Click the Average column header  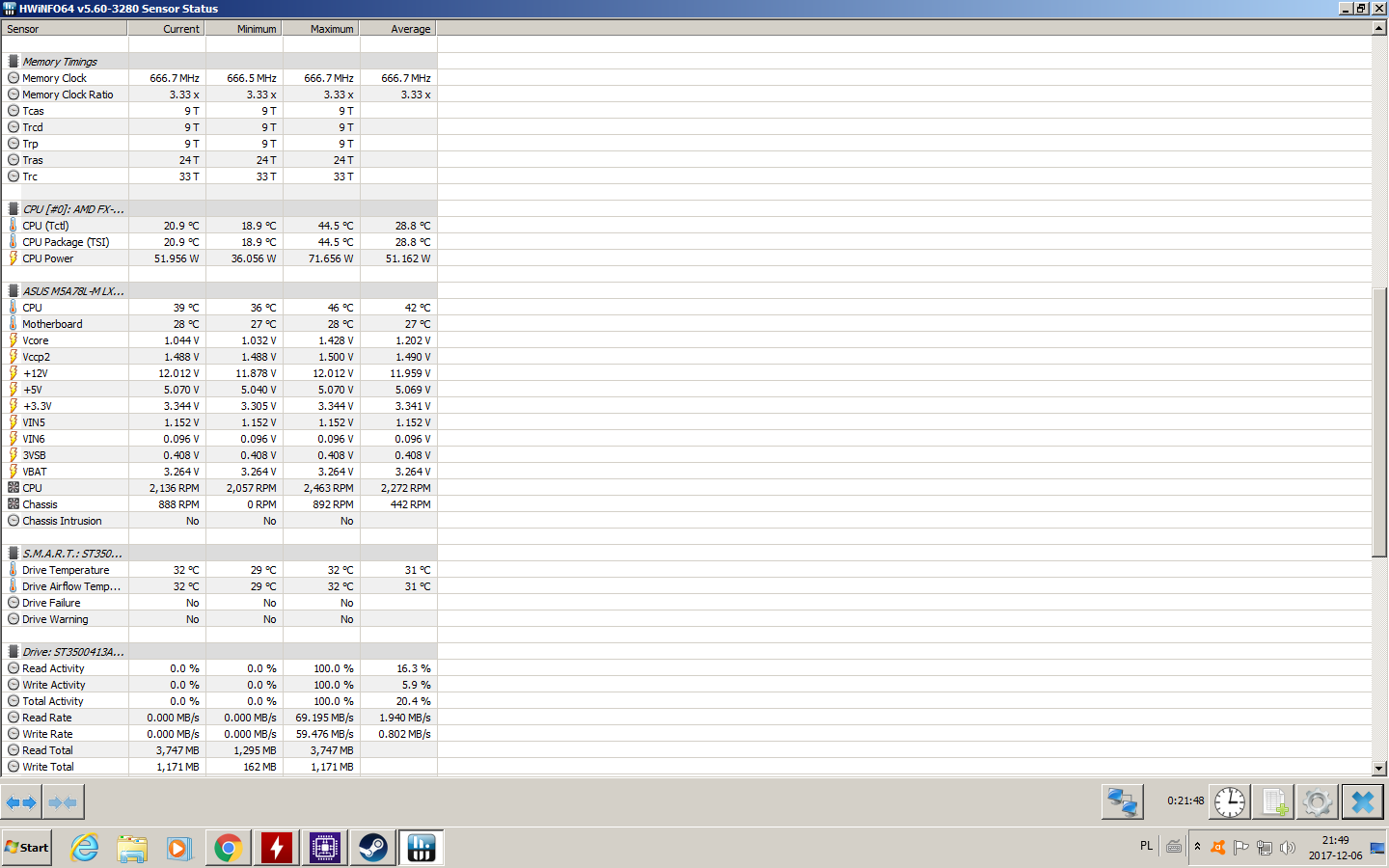[398, 29]
